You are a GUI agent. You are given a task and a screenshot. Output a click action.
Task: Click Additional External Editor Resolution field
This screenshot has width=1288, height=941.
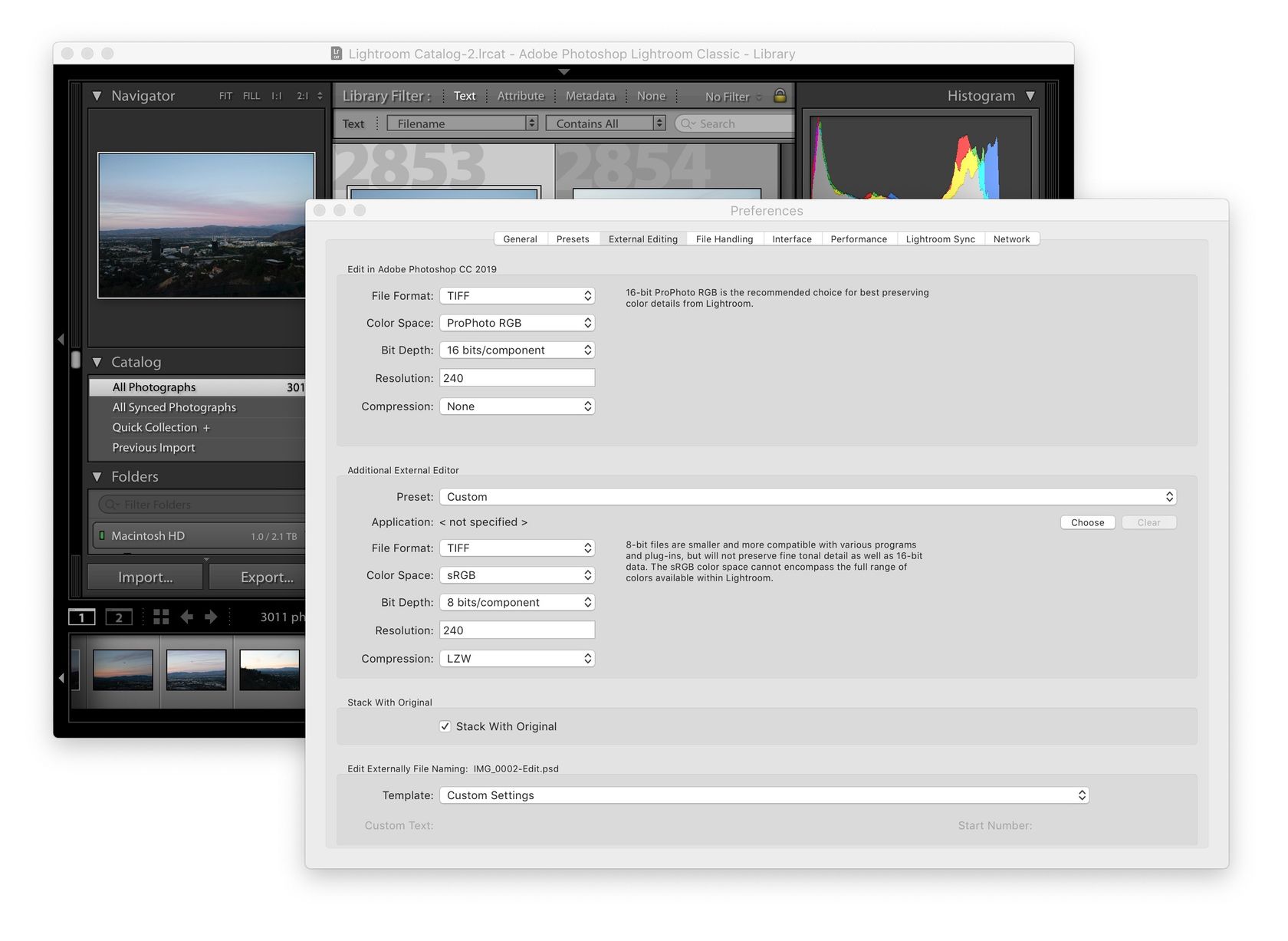[x=517, y=630]
